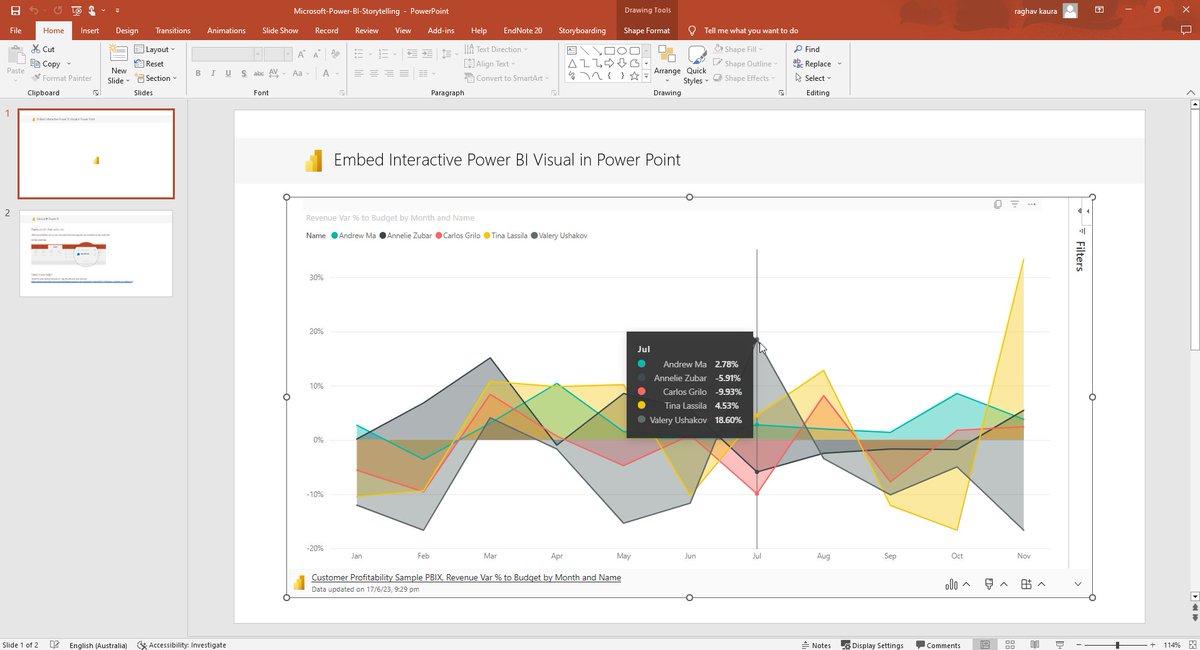This screenshot has width=1200, height=650.
Task: Toggle the Comments pane
Action: 937,645
